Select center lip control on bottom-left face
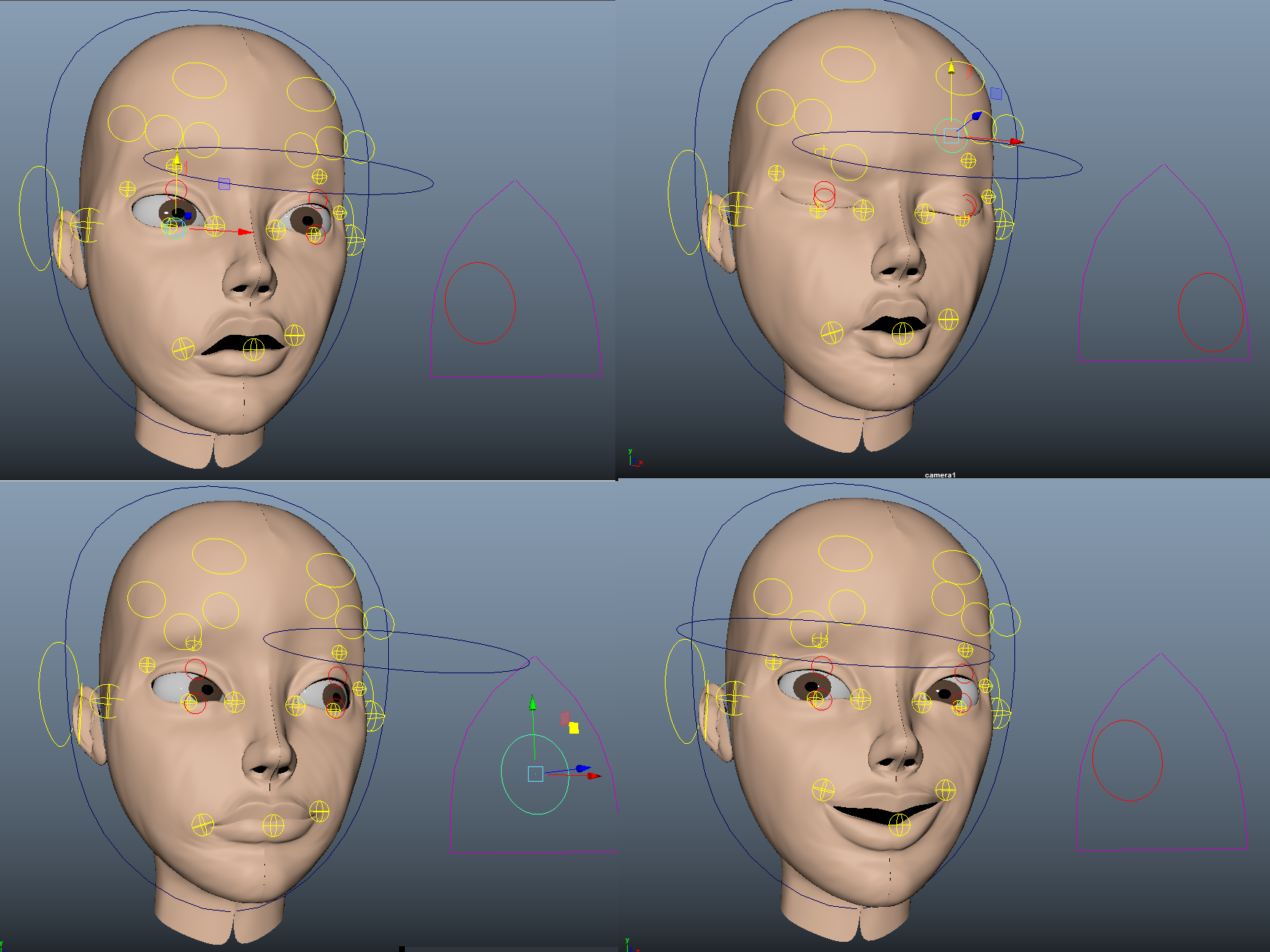The width and height of the screenshot is (1270, 952). pos(273,825)
